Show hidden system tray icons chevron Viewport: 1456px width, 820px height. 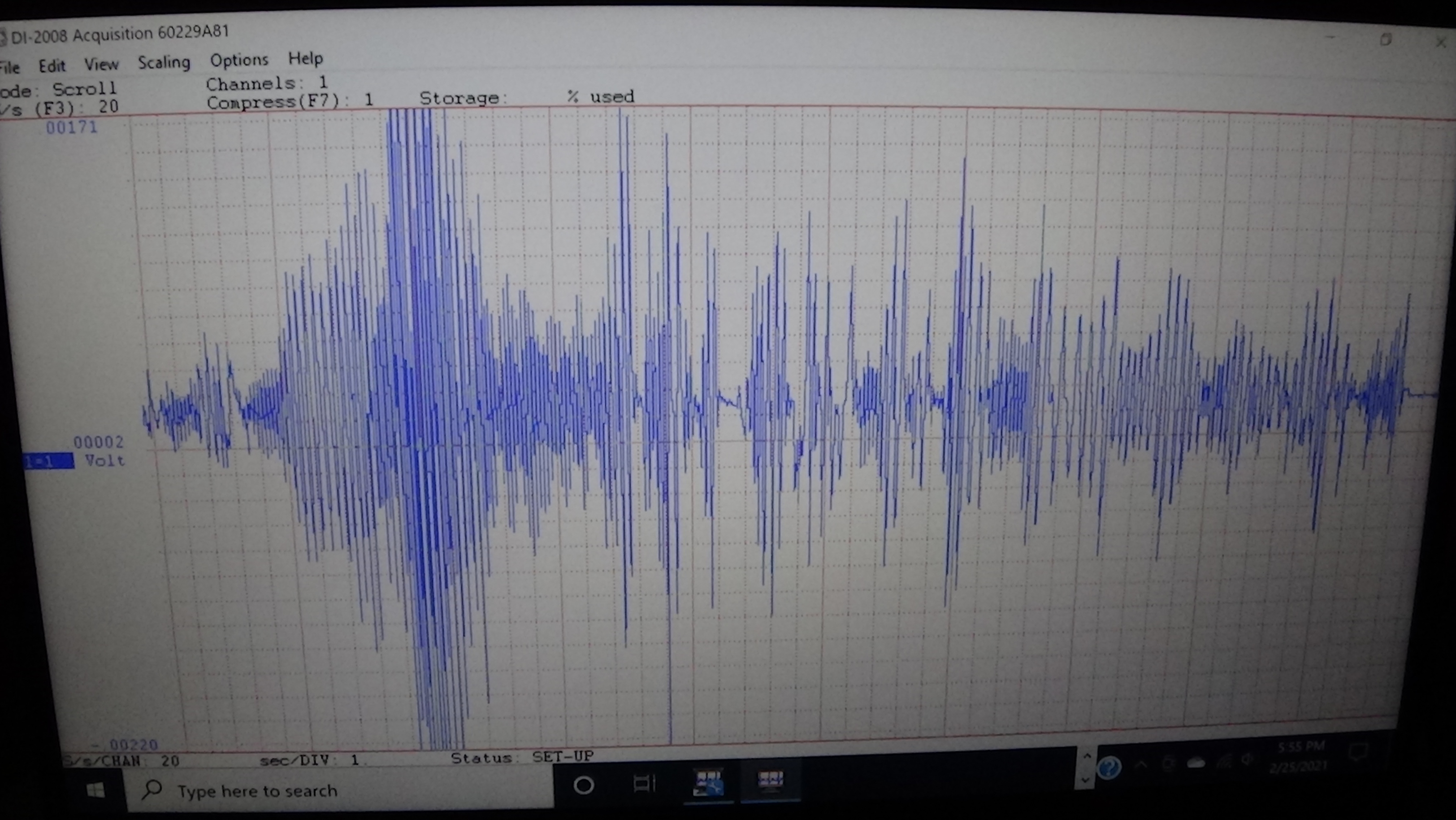tap(1141, 765)
